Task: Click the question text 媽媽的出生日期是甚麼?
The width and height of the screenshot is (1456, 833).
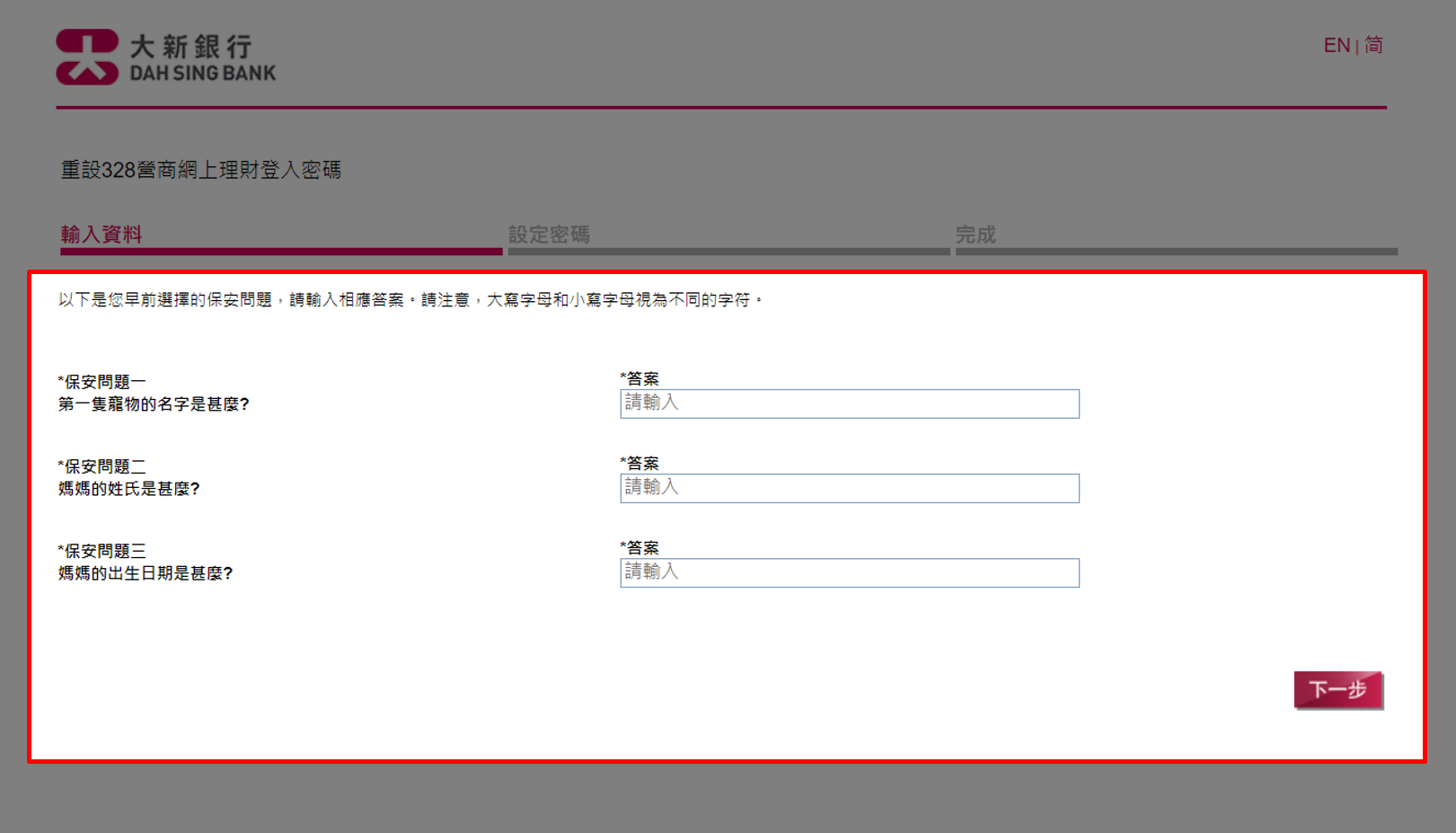Action: pos(146,573)
